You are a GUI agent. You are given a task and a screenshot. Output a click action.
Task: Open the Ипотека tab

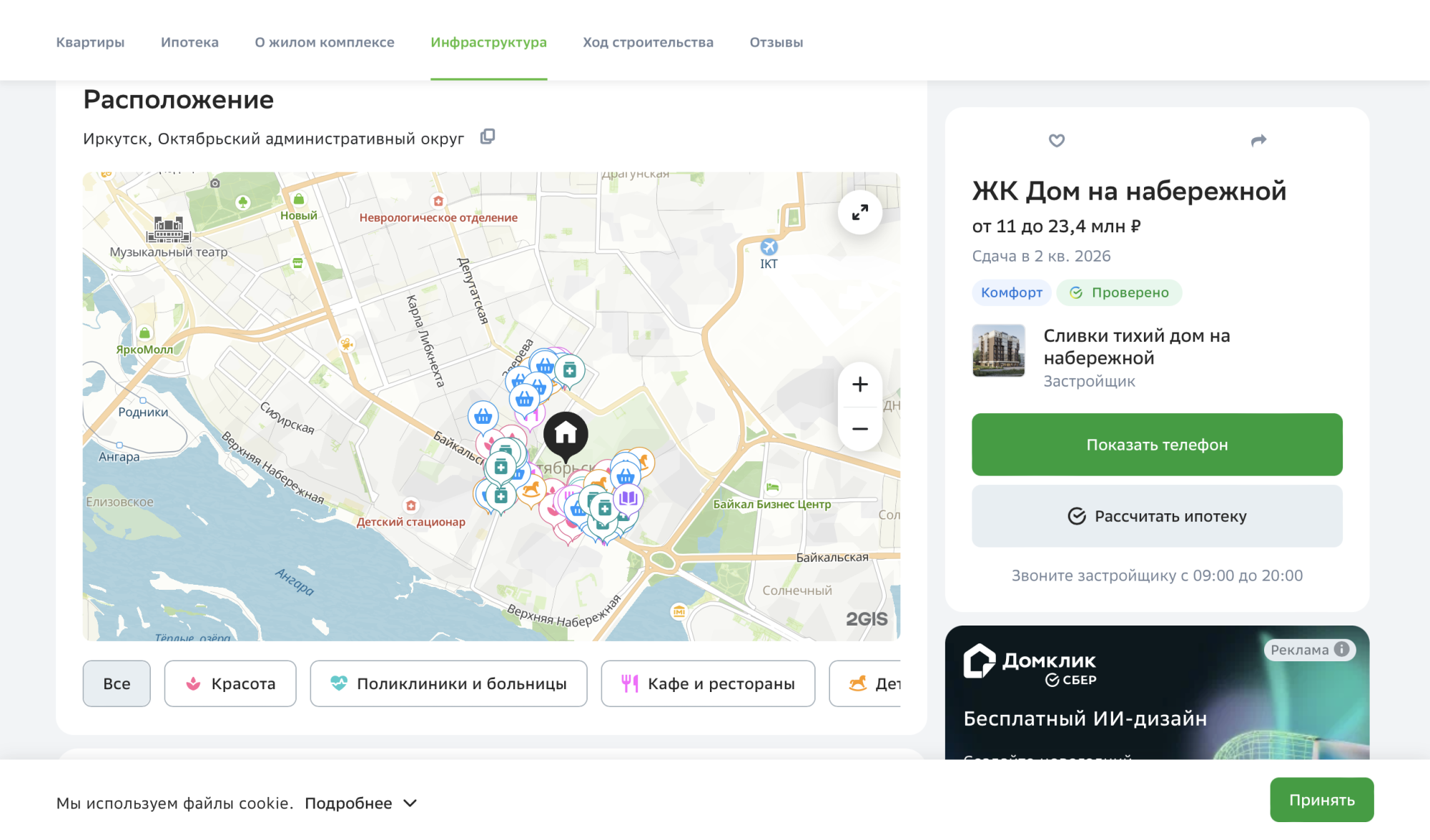pyautogui.click(x=189, y=42)
